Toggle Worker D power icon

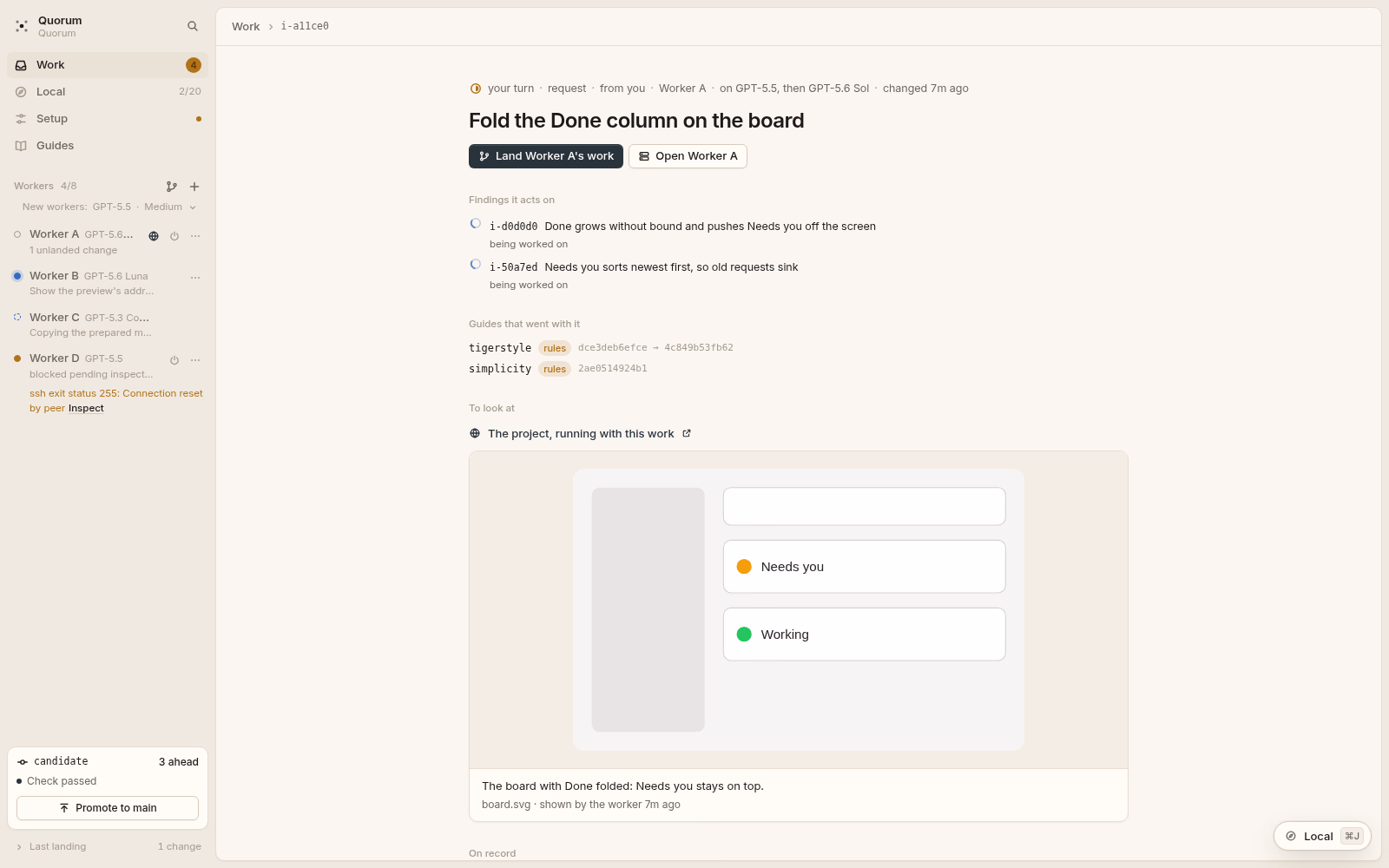pyautogui.click(x=174, y=360)
